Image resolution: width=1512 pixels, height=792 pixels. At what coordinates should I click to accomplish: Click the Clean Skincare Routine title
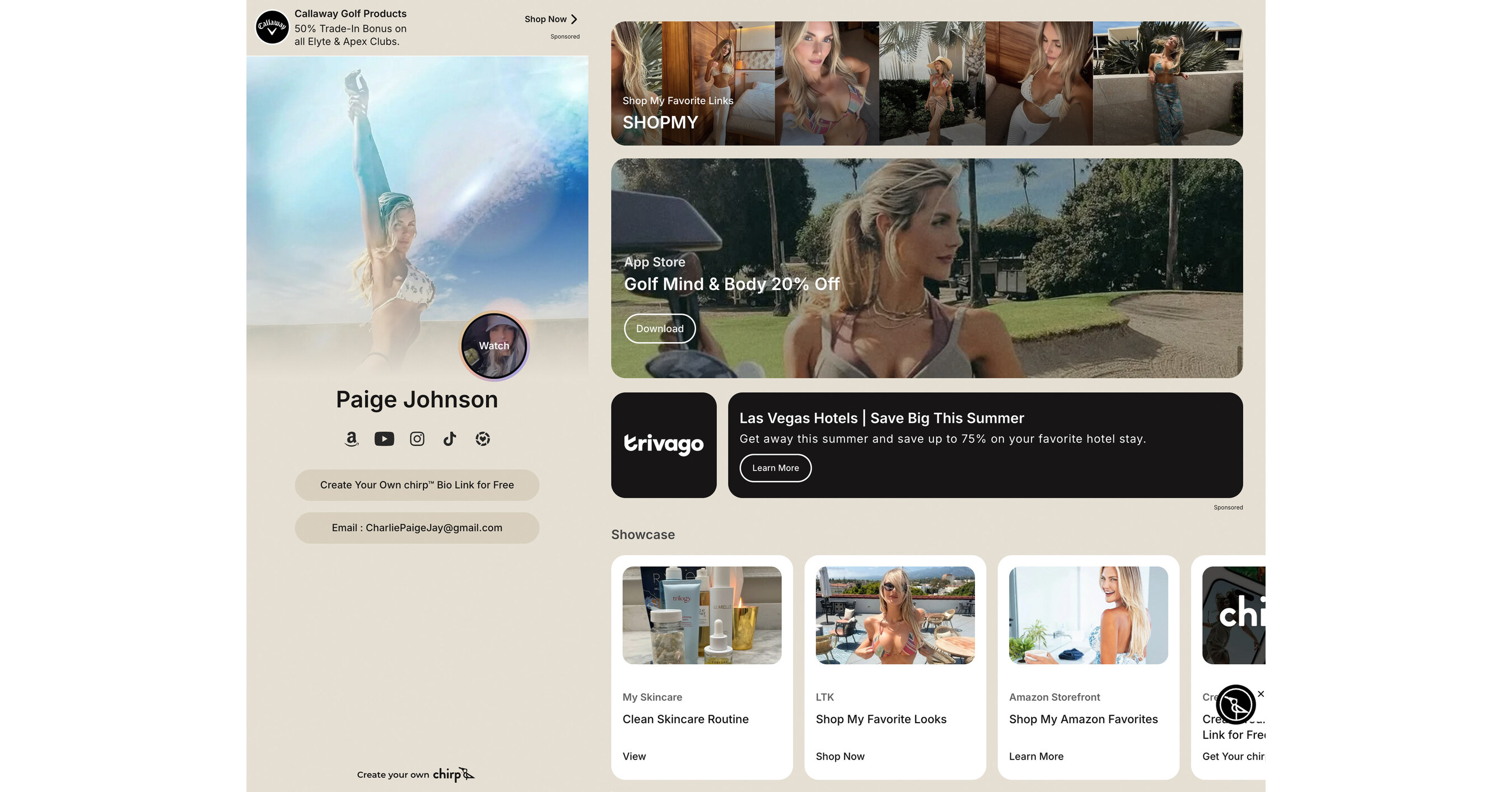point(685,719)
